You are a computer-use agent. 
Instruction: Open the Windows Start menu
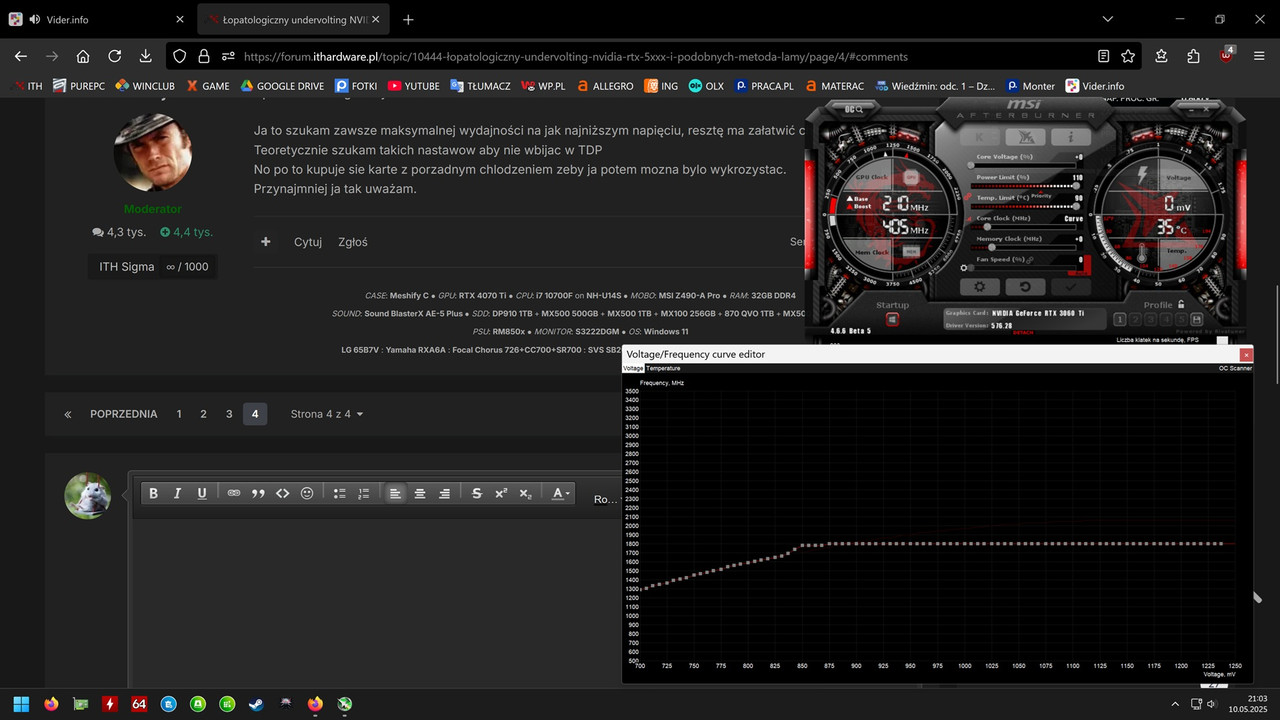[x=21, y=704]
